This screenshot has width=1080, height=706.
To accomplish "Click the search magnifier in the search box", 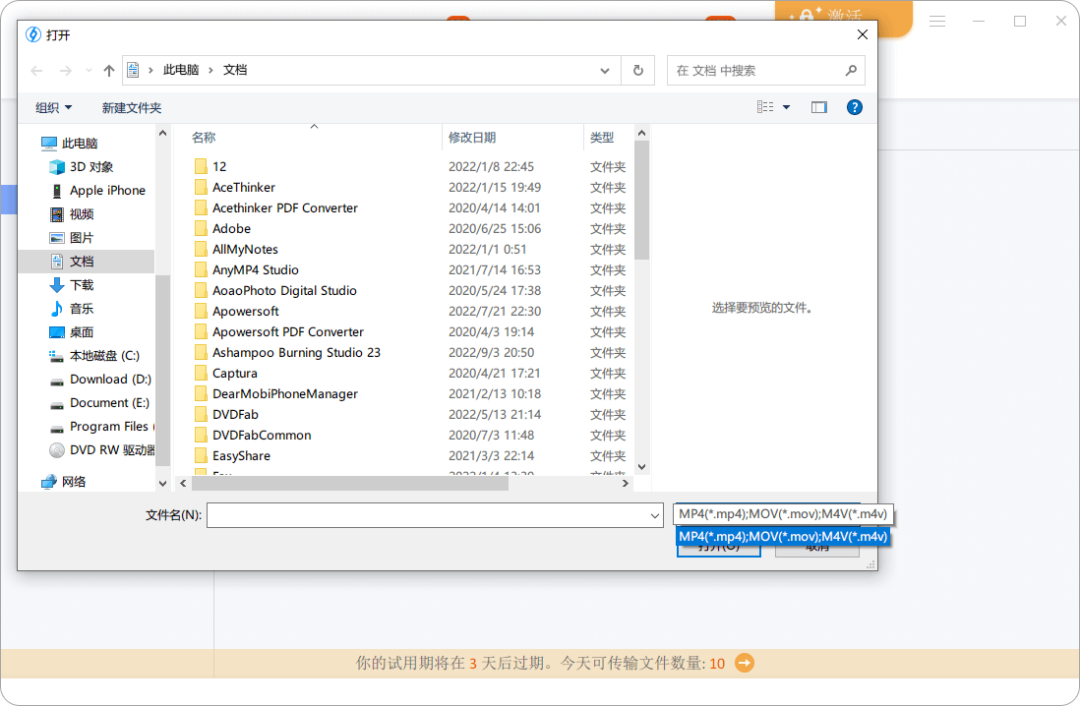I will pos(851,70).
